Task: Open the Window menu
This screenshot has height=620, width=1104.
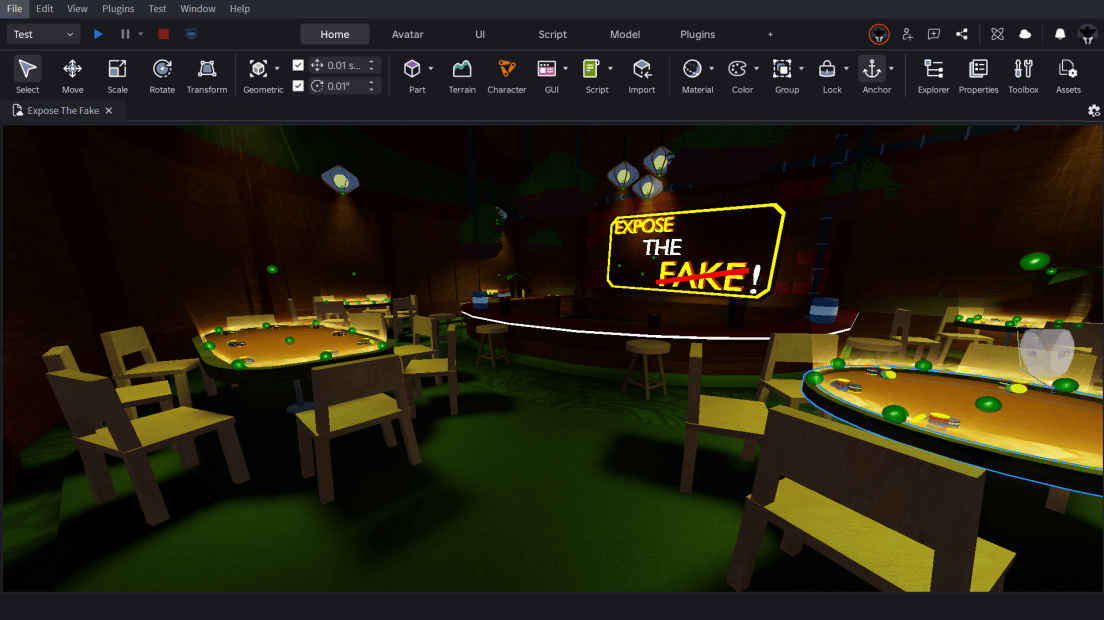Action: coord(198,8)
